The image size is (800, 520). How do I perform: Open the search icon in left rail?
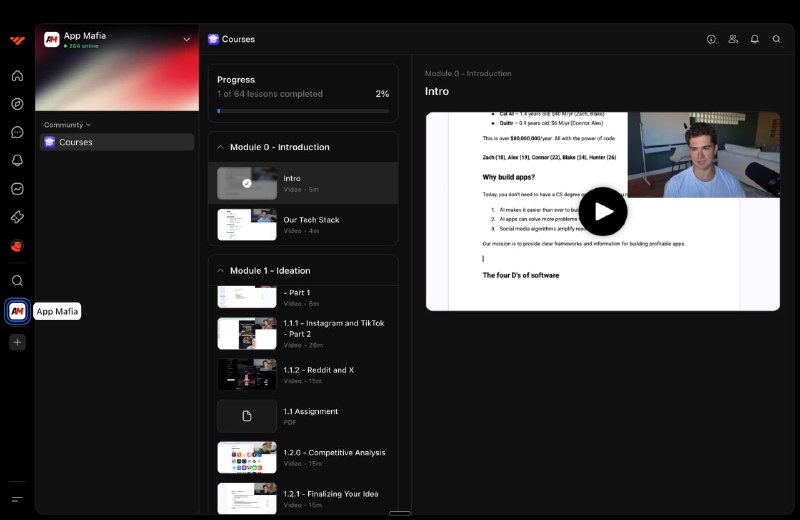pos(17,281)
